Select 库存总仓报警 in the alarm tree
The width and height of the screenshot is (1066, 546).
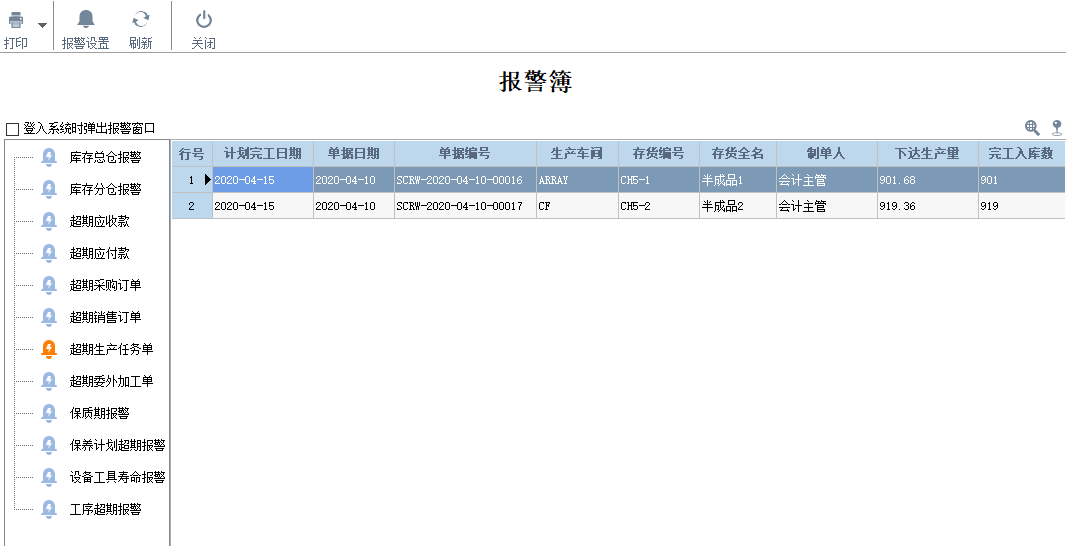pyautogui.click(x=105, y=157)
